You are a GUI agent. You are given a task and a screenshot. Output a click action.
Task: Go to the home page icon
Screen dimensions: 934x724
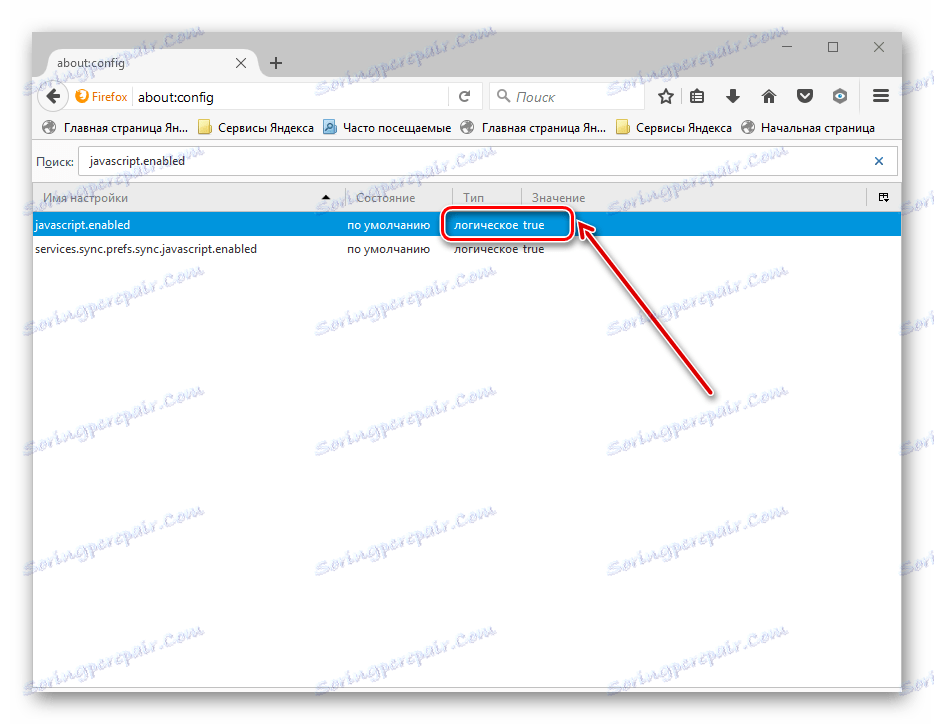pos(769,97)
